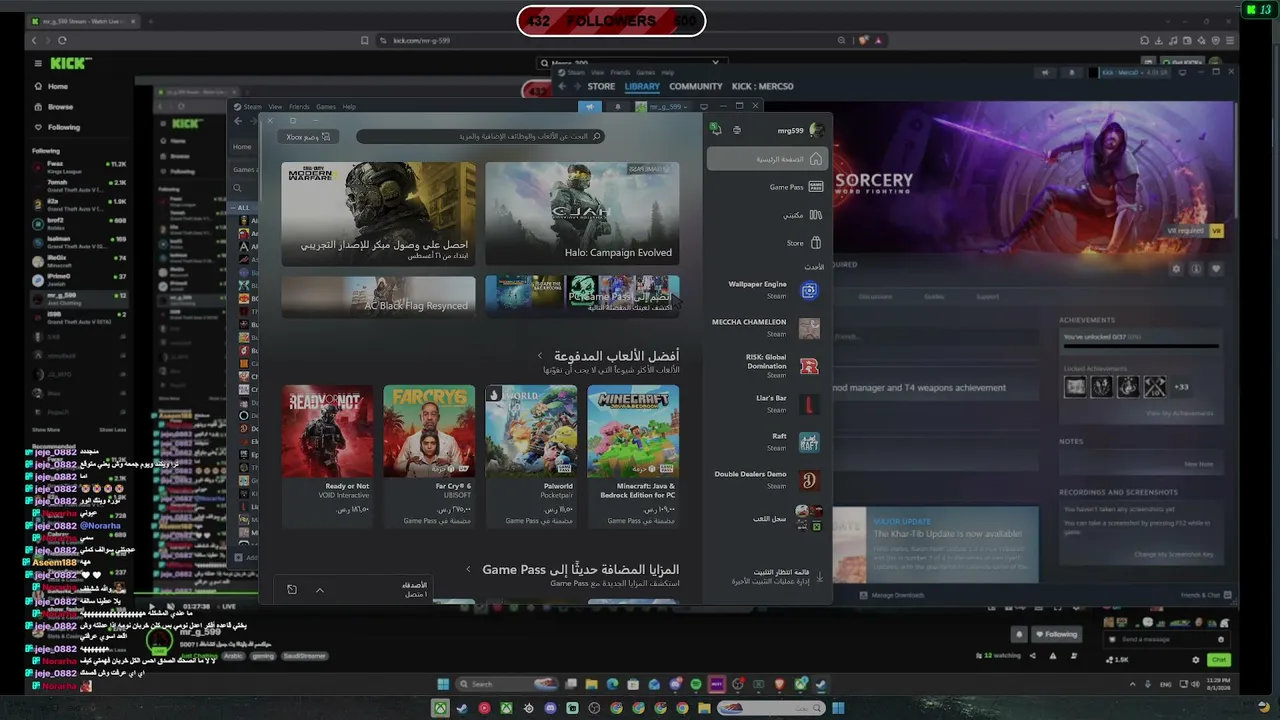Select Liar's Bar in the Xbox sidebar
1280x720 pixels.
click(x=767, y=404)
